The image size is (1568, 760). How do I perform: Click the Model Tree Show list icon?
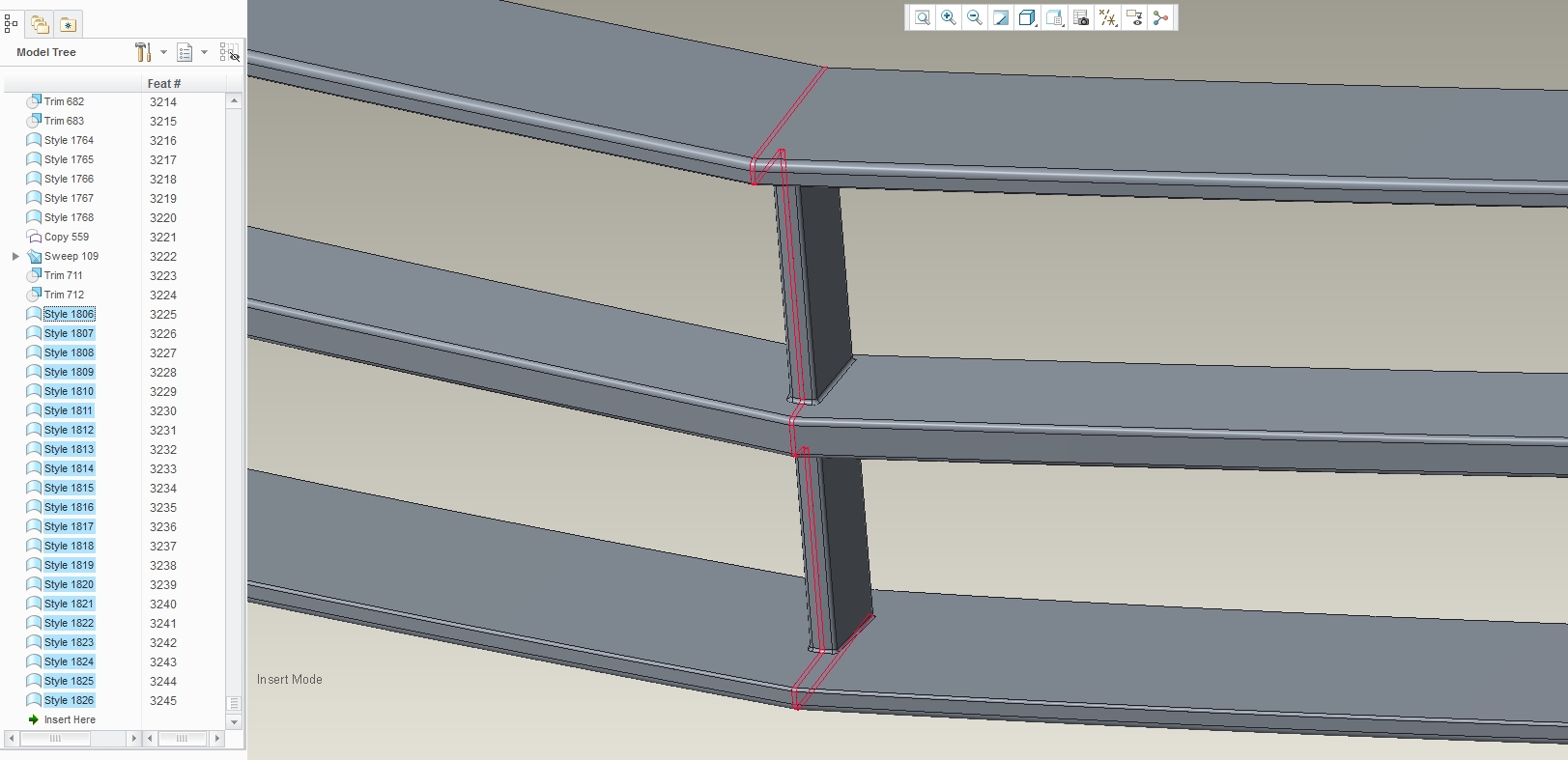185,52
